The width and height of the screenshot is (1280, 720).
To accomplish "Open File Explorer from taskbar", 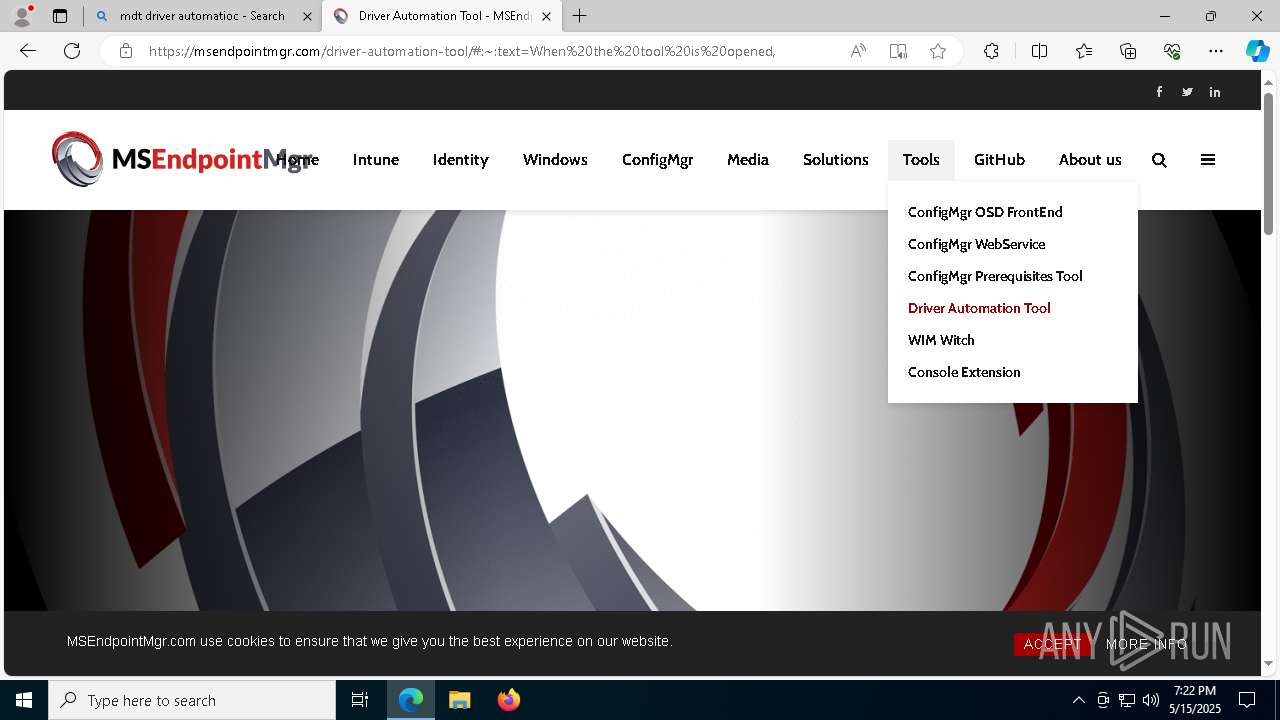I will click(459, 700).
